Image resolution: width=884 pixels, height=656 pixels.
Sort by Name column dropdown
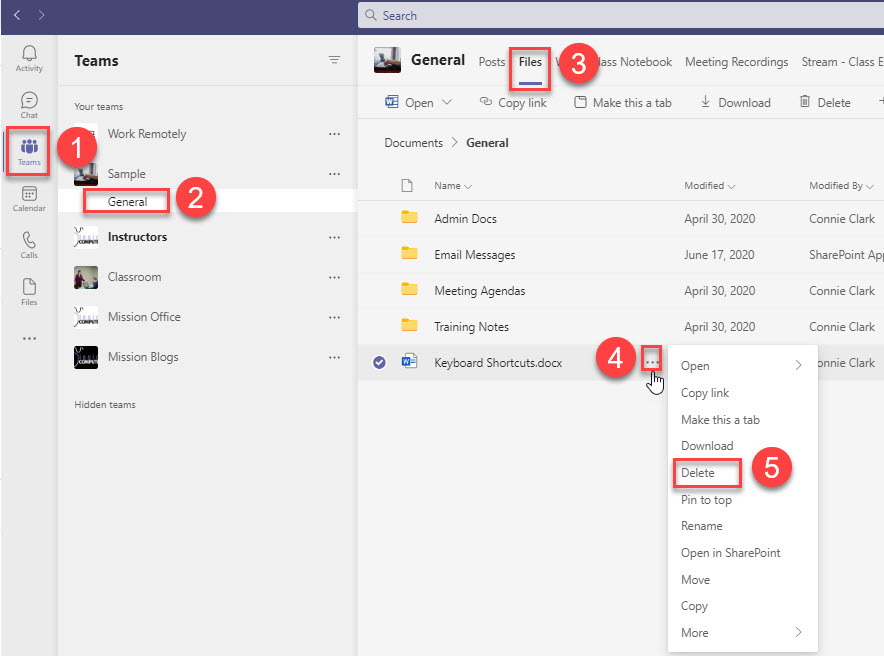[453, 186]
